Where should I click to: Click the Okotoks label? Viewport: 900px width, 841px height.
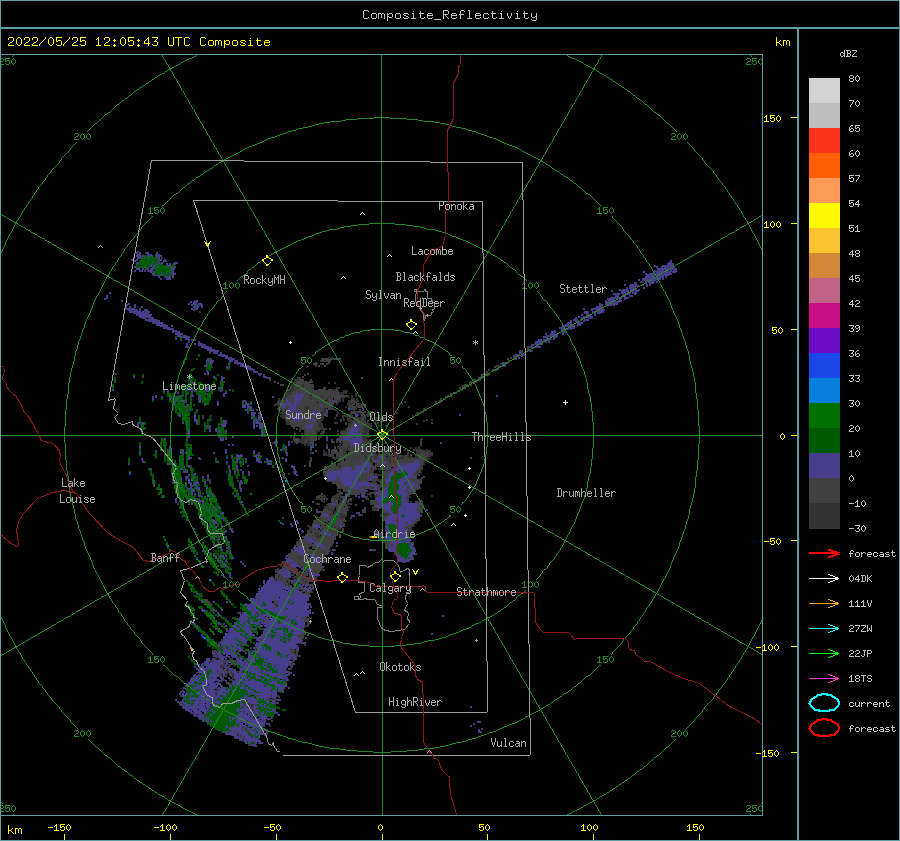click(x=400, y=668)
